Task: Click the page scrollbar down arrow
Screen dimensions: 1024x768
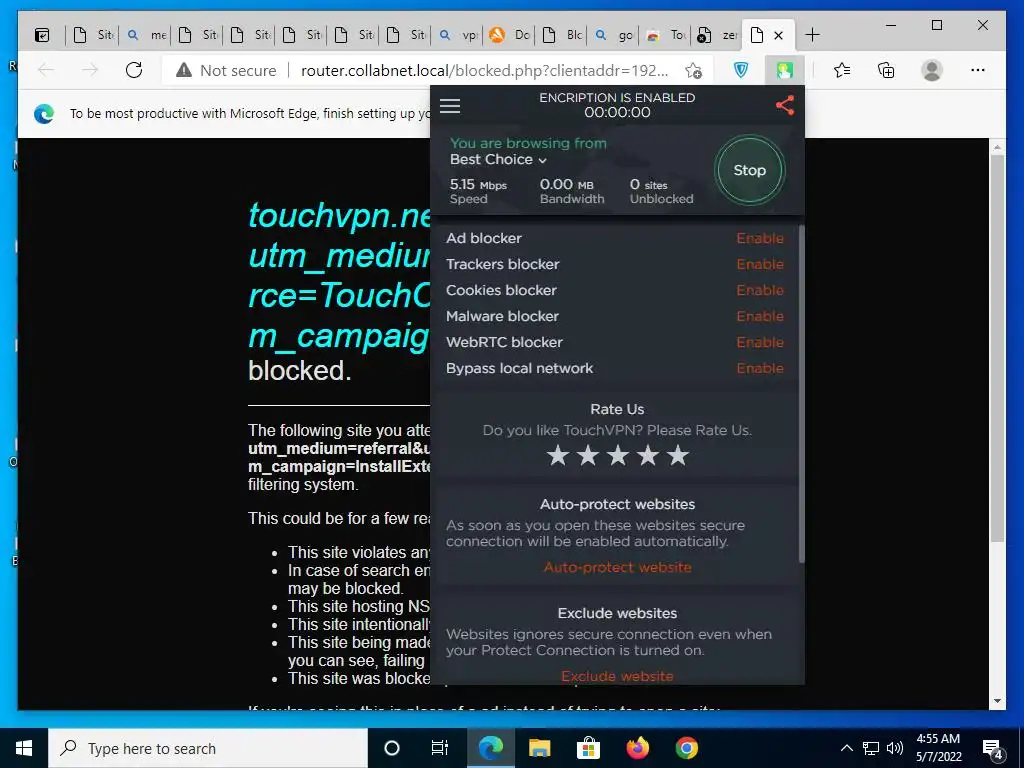Action: [x=997, y=701]
